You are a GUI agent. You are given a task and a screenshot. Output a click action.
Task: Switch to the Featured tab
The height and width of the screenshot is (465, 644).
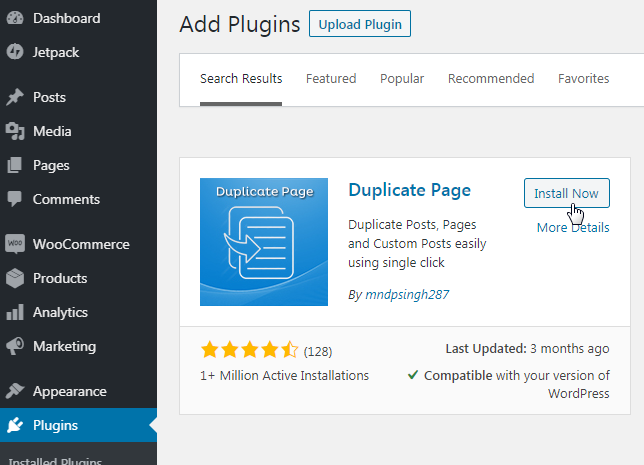[x=331, y=79]
